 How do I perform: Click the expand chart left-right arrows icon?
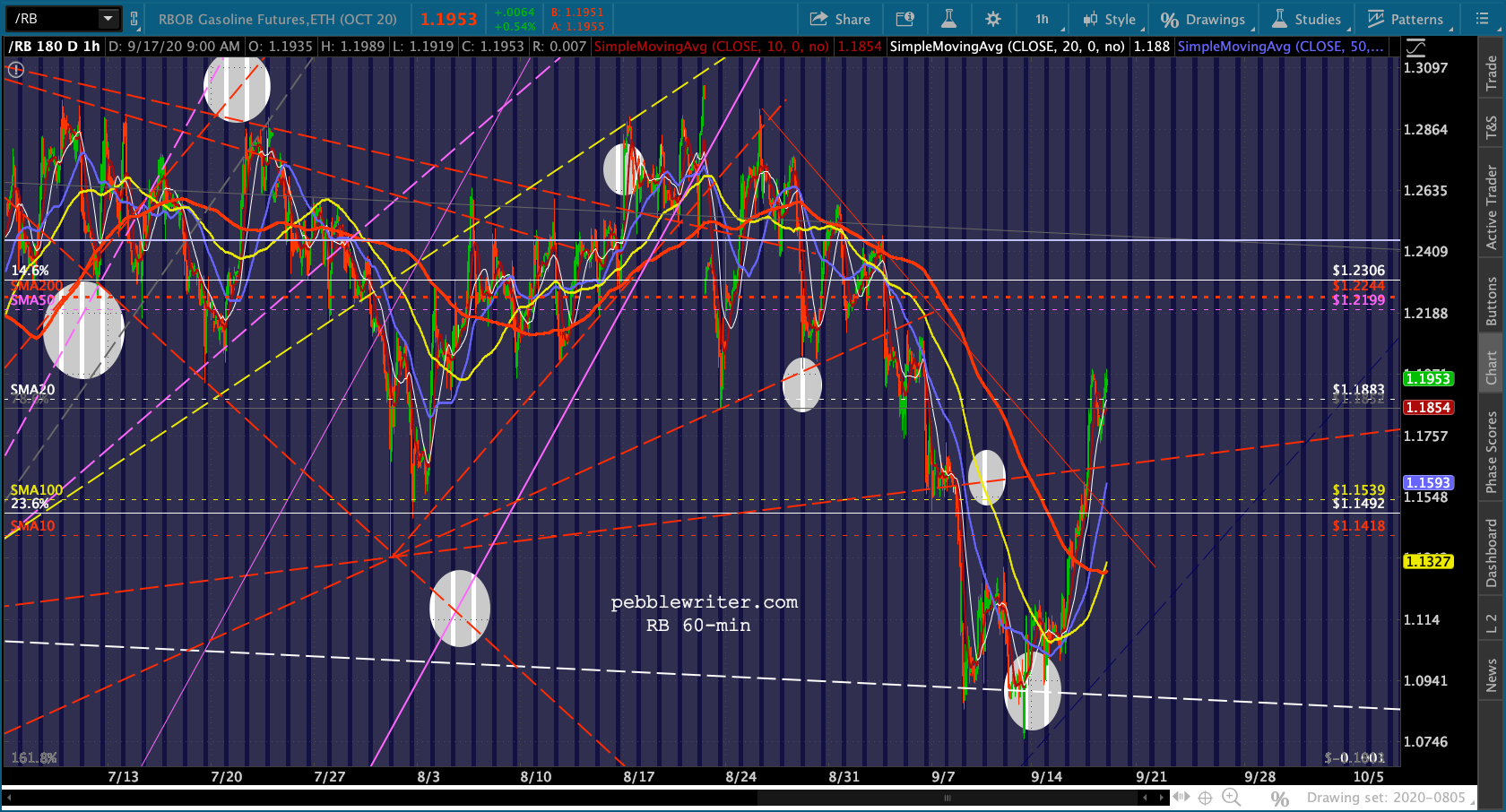[1181, 797]
